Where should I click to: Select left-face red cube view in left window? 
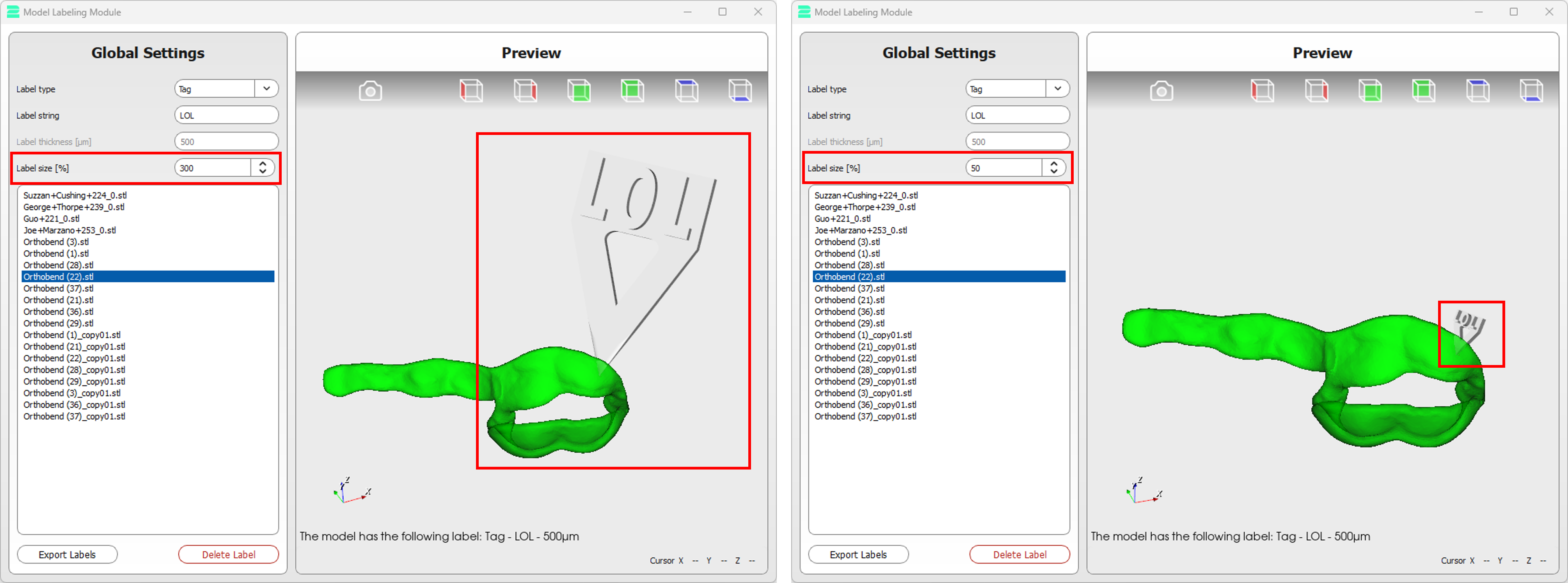point(471,91)
